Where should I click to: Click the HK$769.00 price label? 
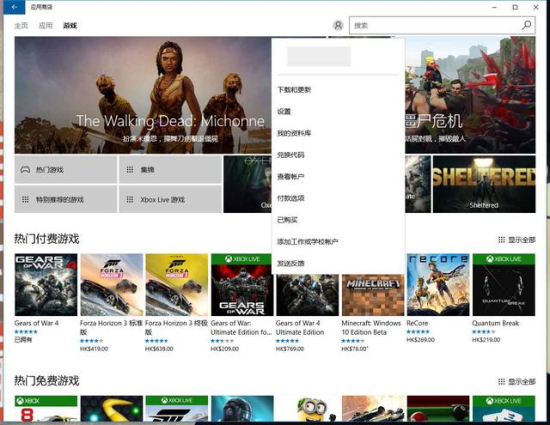pos(290,349)
